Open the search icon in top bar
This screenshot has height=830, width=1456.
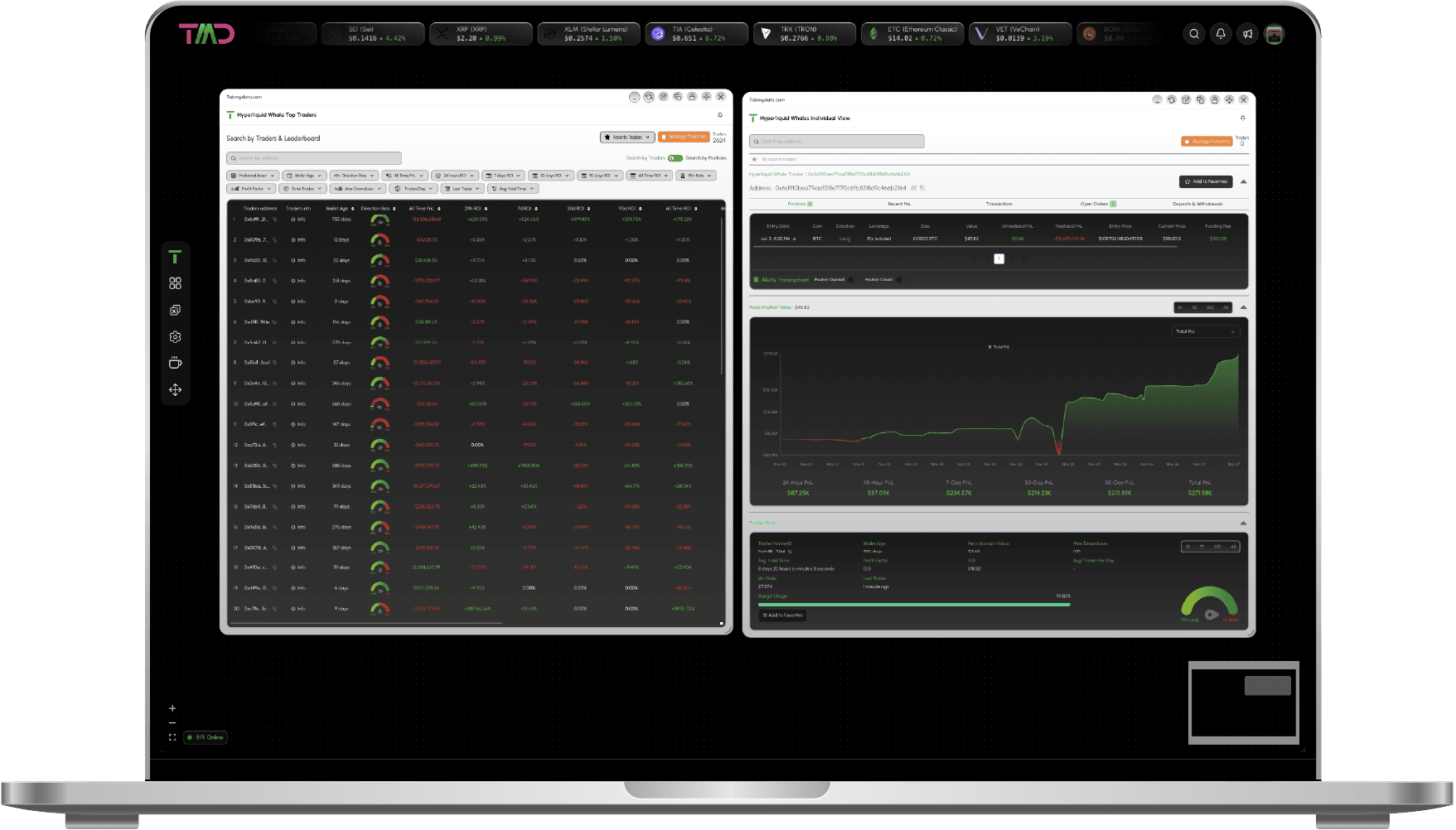tap(1194, 34)
